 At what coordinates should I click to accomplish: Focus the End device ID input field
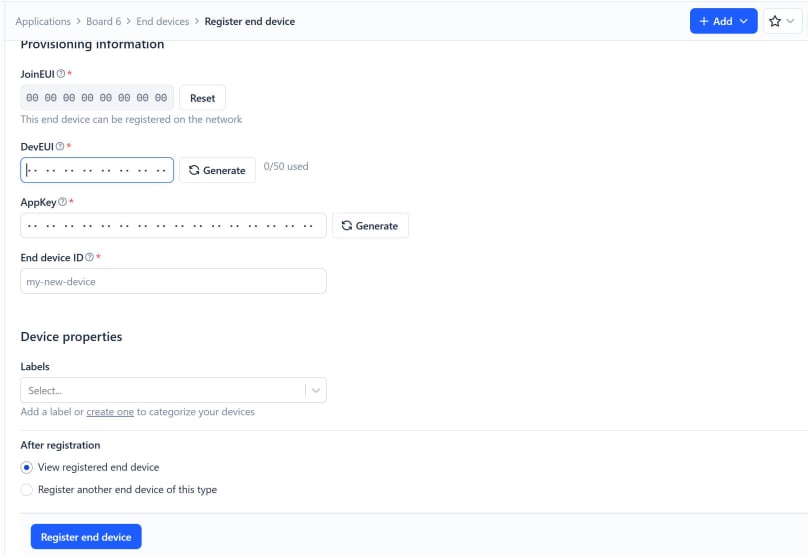coord(173,282)
